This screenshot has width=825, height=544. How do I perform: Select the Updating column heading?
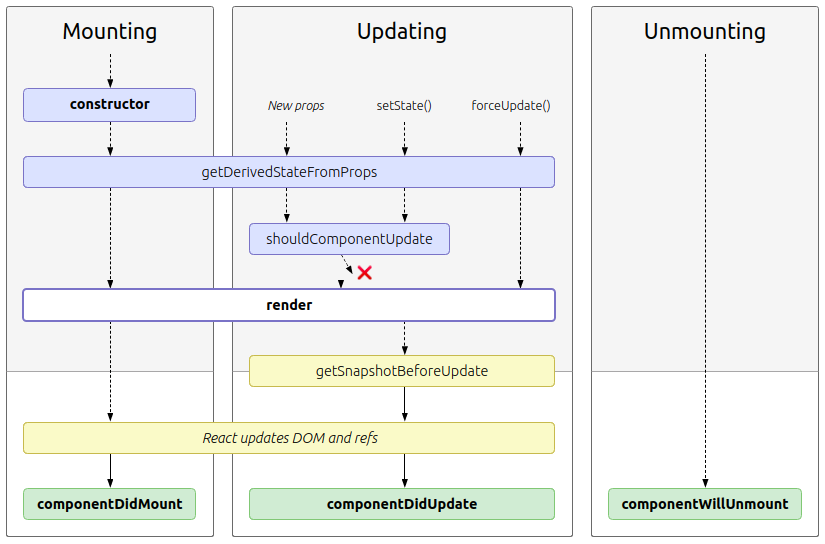[x=402, y=32]
